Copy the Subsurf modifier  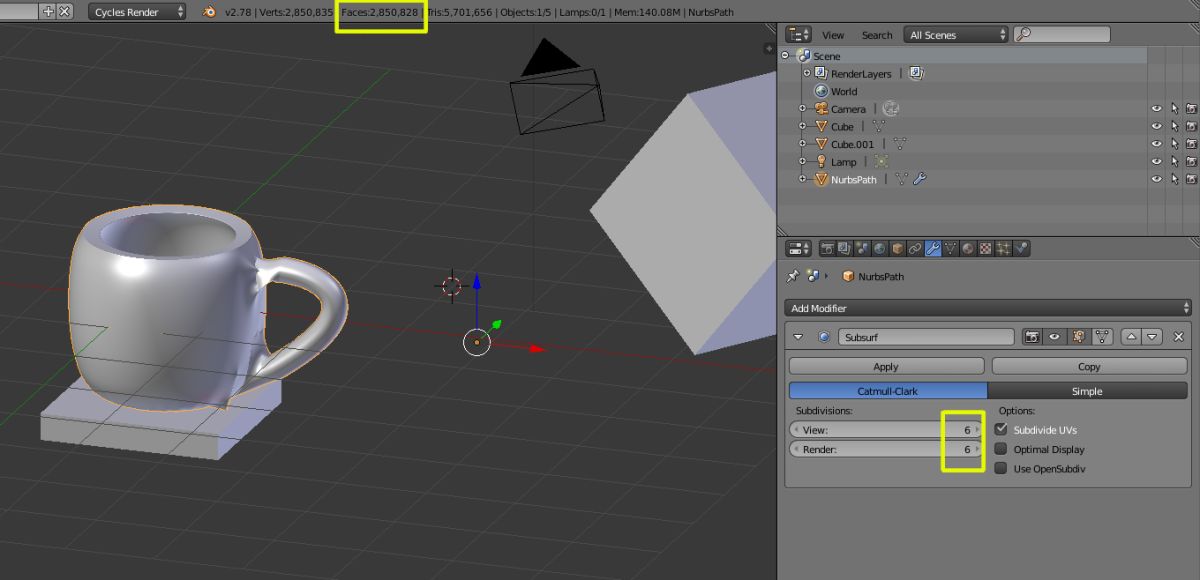[x=1089, y=367]
